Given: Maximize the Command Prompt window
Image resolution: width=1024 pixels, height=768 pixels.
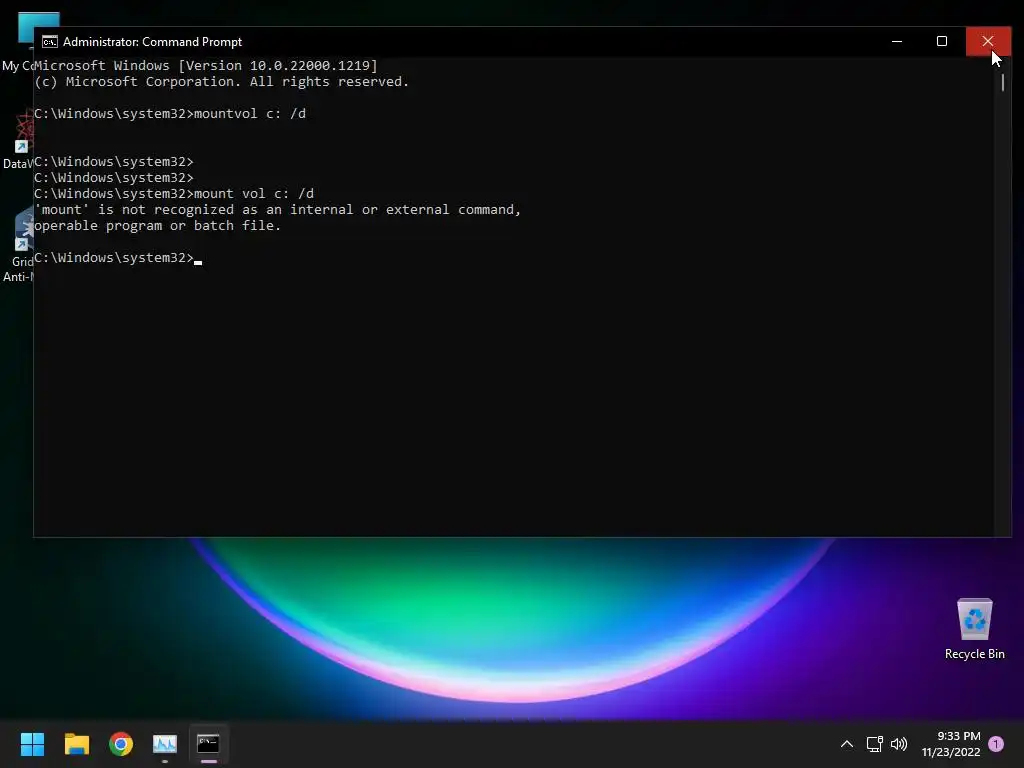Looking at the screenshot, I should [x=942, y=41].
